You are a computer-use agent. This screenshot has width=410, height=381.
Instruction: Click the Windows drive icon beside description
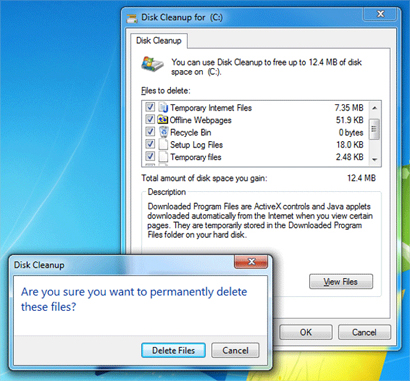pyautogui.click(x=152, y=64)
